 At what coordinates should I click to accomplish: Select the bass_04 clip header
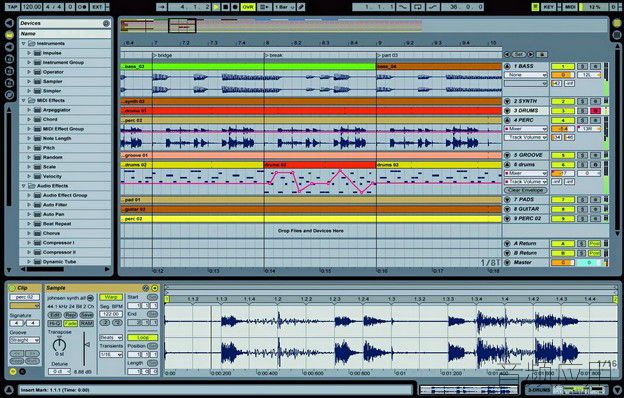pyautogui.click(x=439, y=66)
